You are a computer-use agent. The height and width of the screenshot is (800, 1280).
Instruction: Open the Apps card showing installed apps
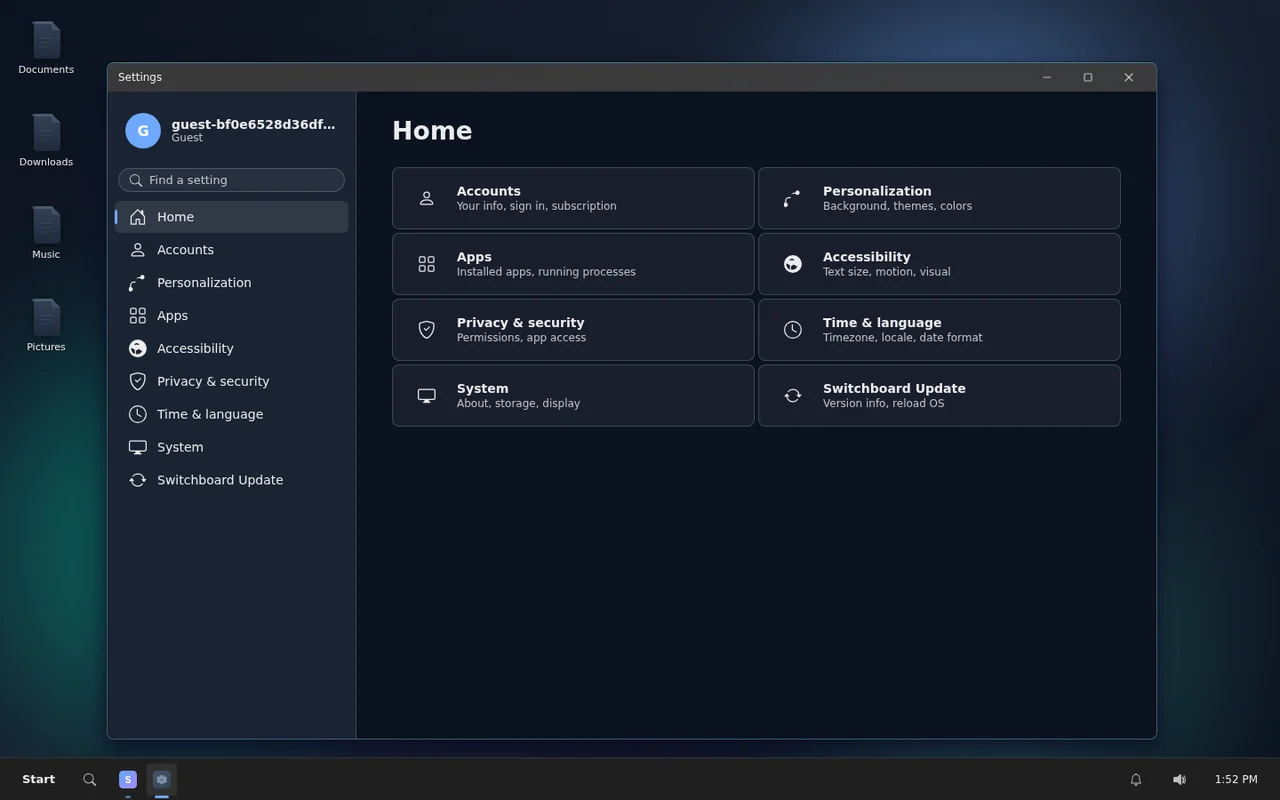click(x=573, y=264)
